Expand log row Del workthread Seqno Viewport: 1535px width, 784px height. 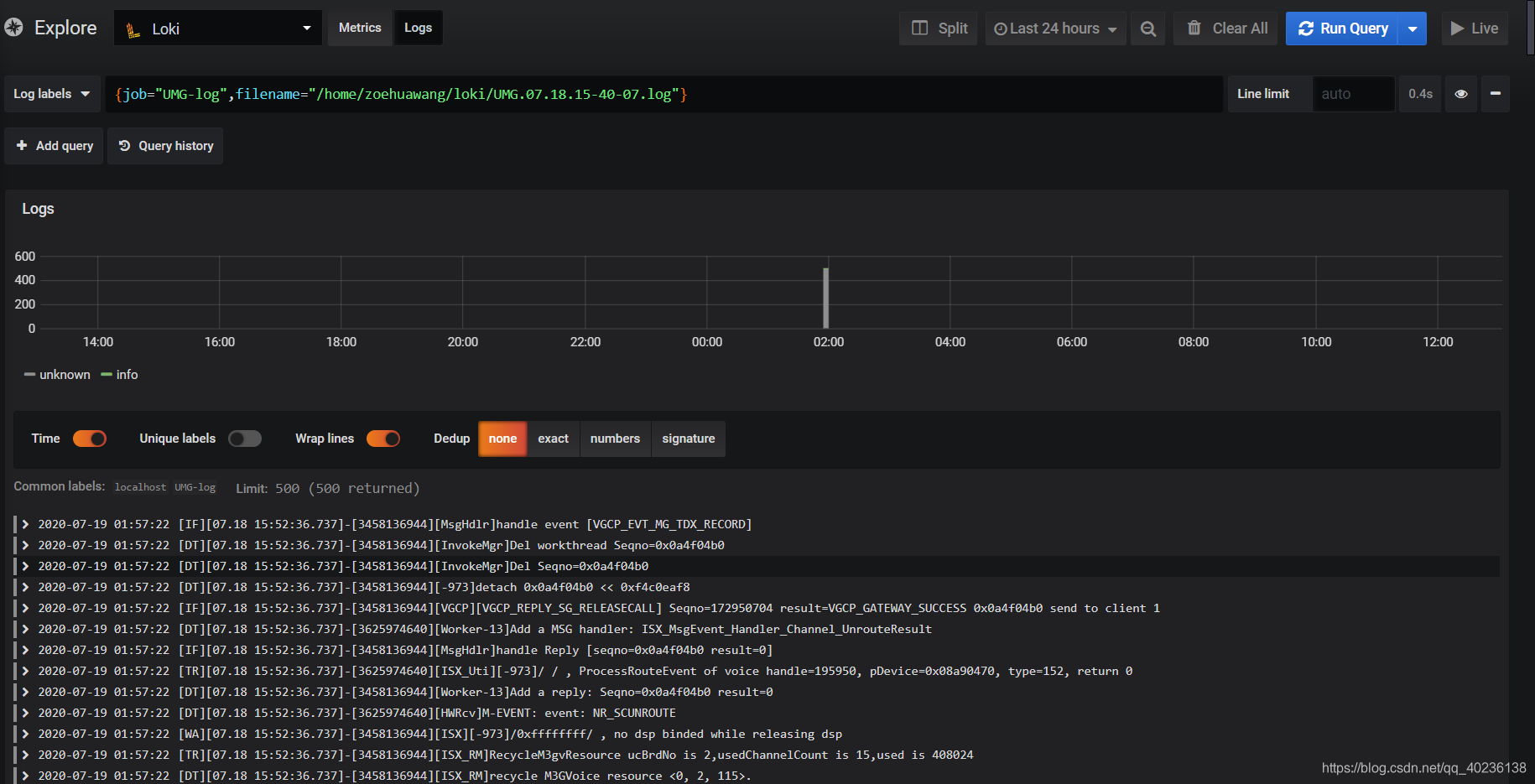click(26, 545)
